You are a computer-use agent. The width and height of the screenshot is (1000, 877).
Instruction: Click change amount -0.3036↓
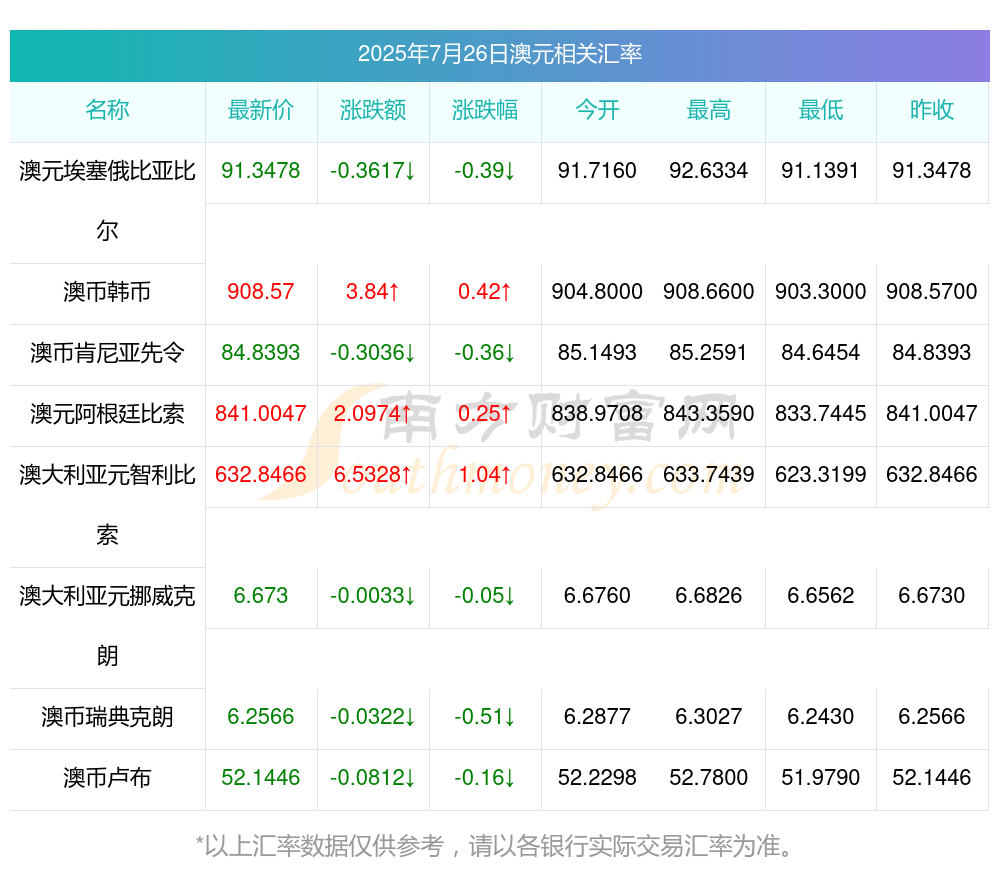373,352
